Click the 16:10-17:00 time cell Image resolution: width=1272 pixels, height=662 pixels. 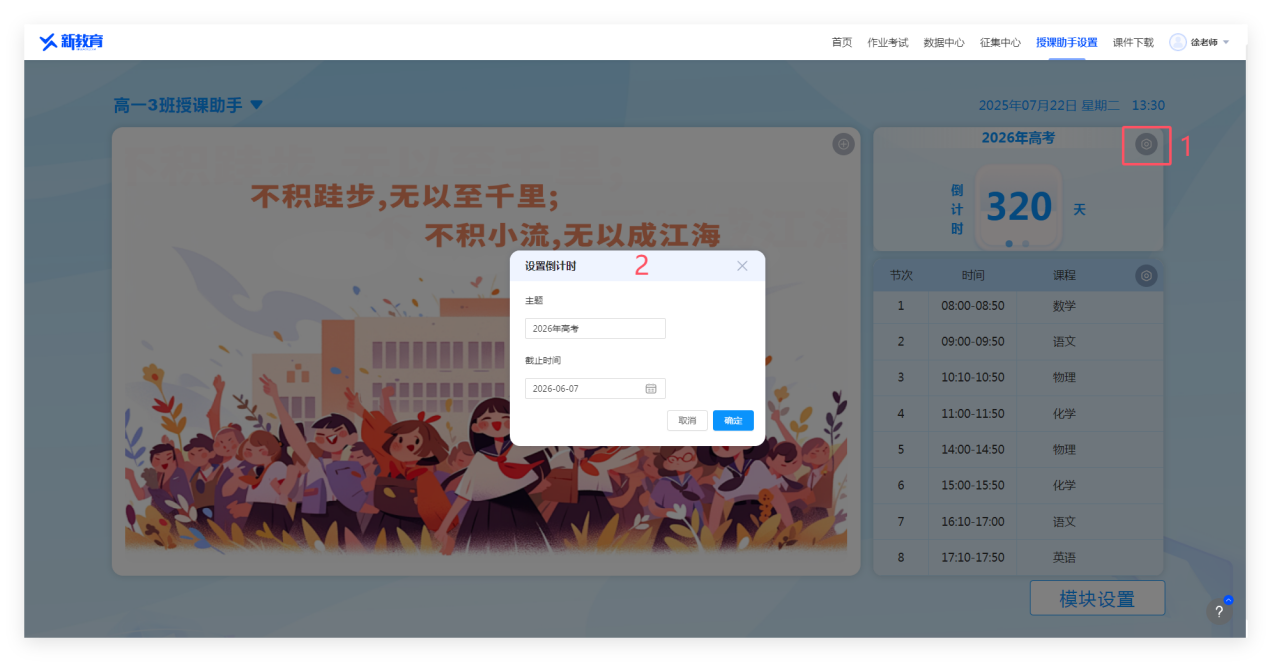(x=972, y=522)
